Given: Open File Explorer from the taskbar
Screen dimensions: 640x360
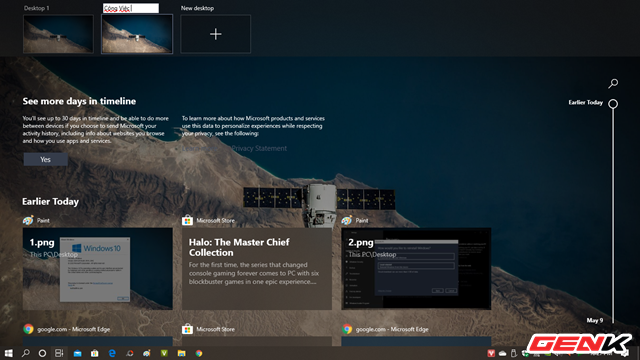Looking at the screenshot, I should (x=182, y=353).
